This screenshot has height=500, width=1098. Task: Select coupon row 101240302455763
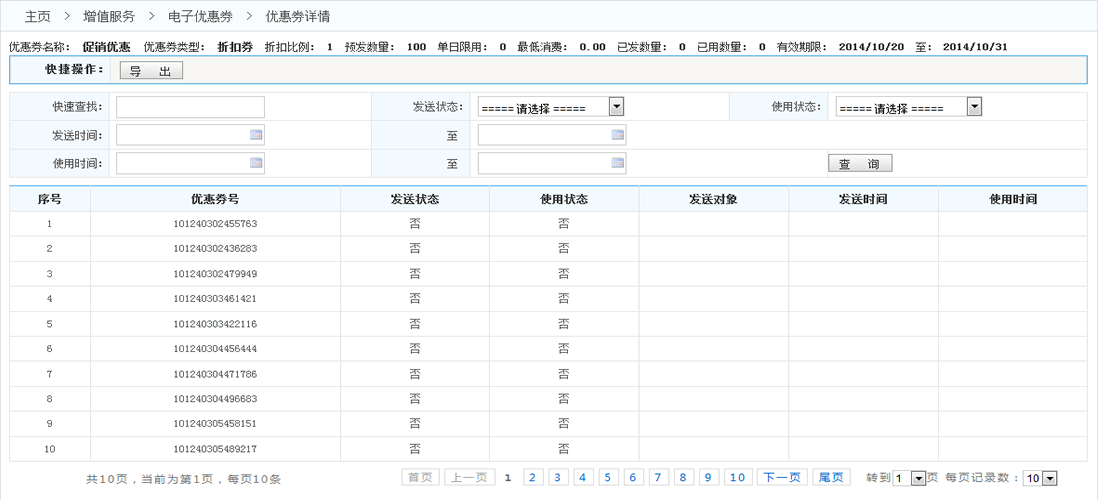215,224
